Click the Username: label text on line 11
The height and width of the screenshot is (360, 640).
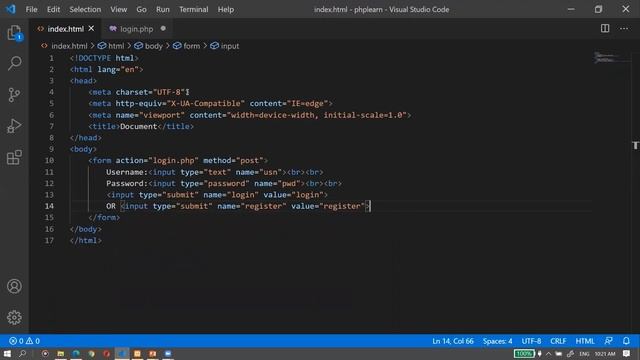pyautogui.click(x=127, y=172)
